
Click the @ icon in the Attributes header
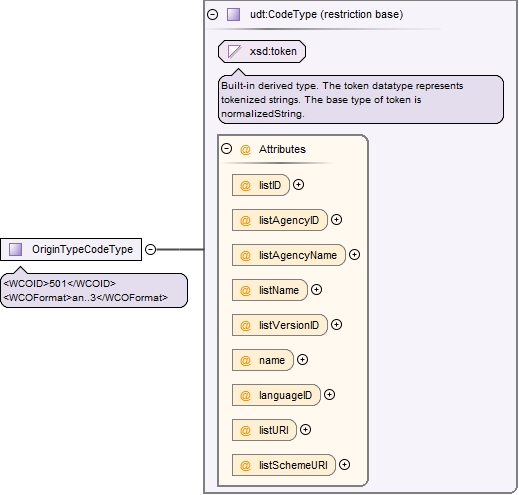tap(245, 149)
